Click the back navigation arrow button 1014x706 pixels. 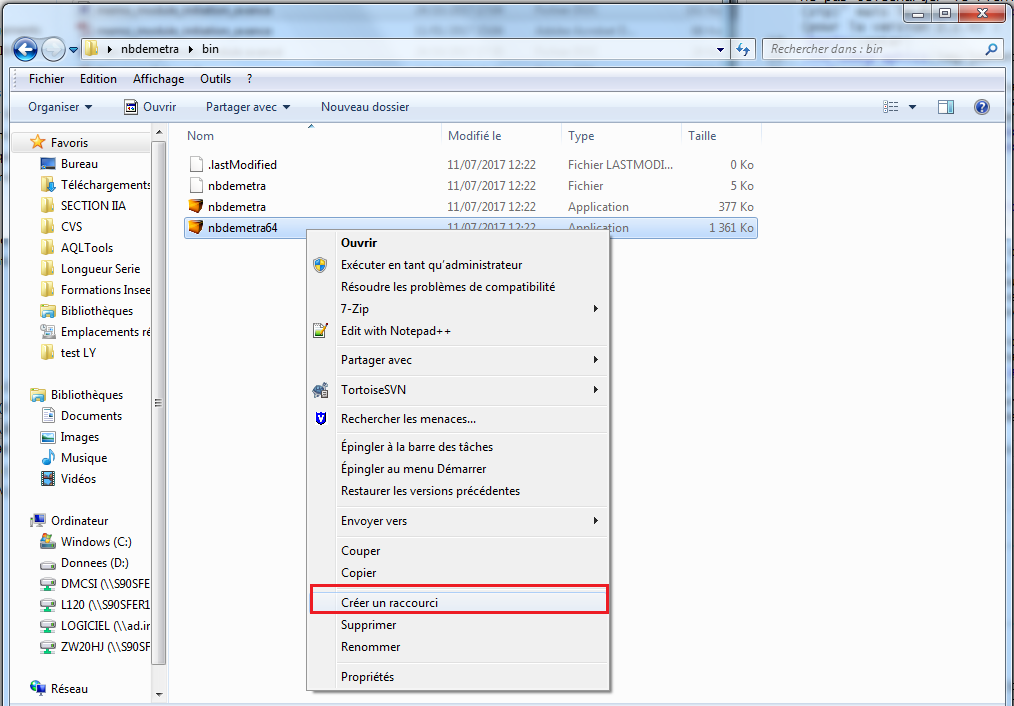click(x=26, y=49)
